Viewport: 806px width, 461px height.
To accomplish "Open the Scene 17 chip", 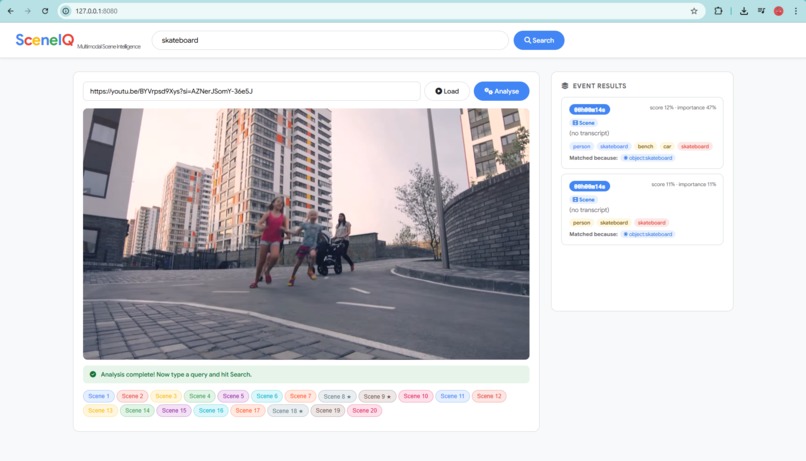I will pyautogui.click(x=247, y=411).
